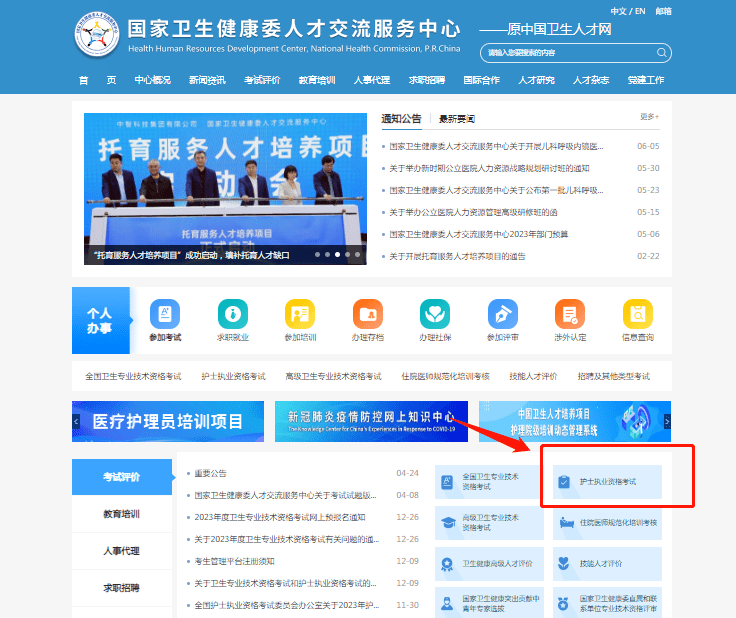
Task: Select 求职招聘 sidebar tab
Action: click(122, 588)
